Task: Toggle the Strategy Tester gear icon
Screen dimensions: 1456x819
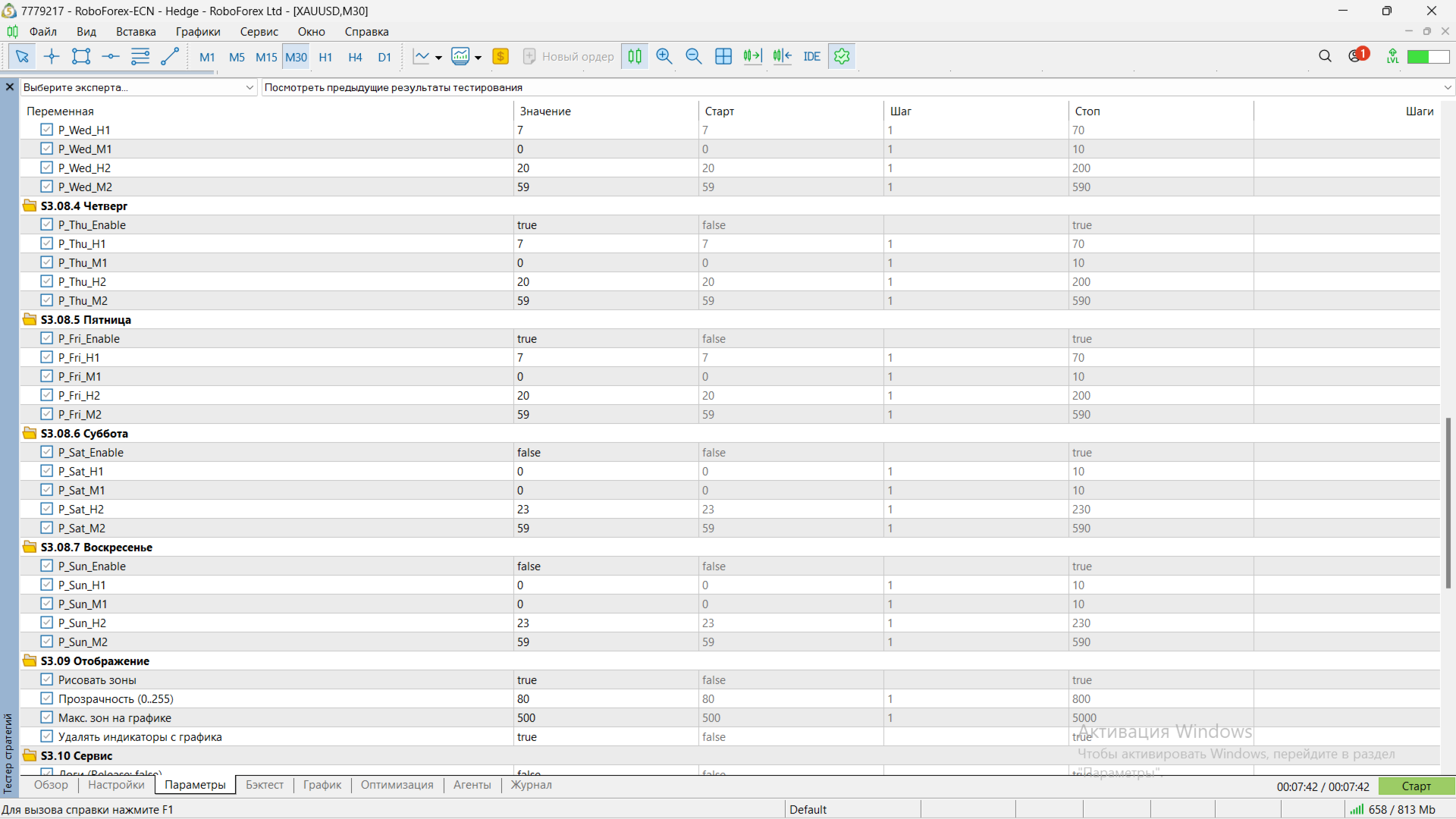Action: [842, 56]
